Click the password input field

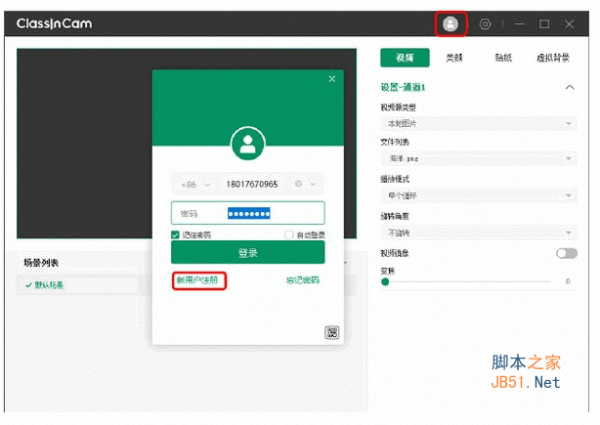pos(248,213)
